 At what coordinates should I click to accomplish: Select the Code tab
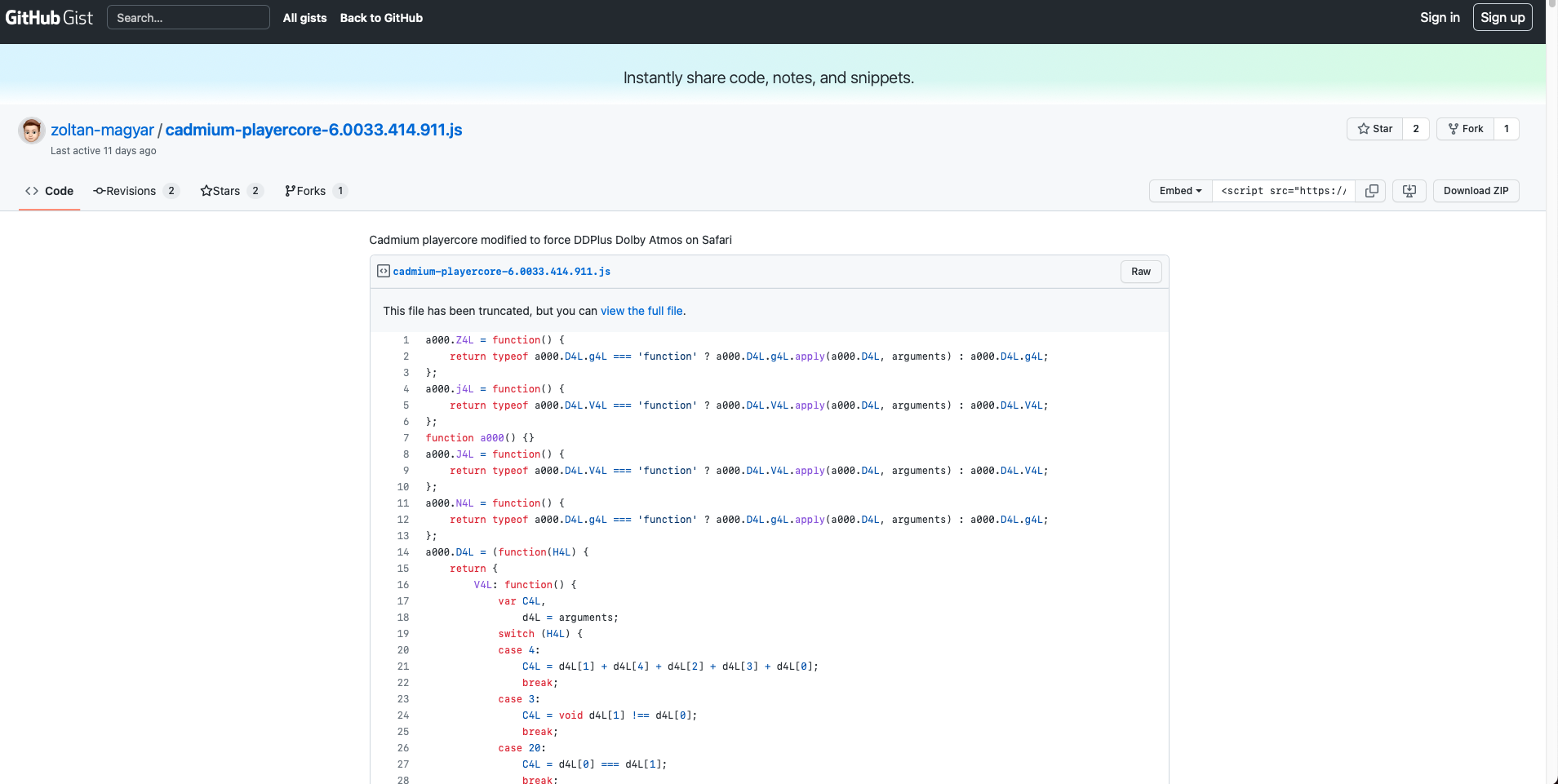[50, 191]
